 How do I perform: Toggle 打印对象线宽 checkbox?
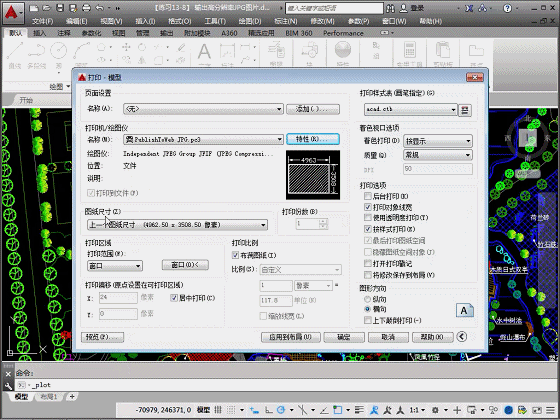point(368,207)
